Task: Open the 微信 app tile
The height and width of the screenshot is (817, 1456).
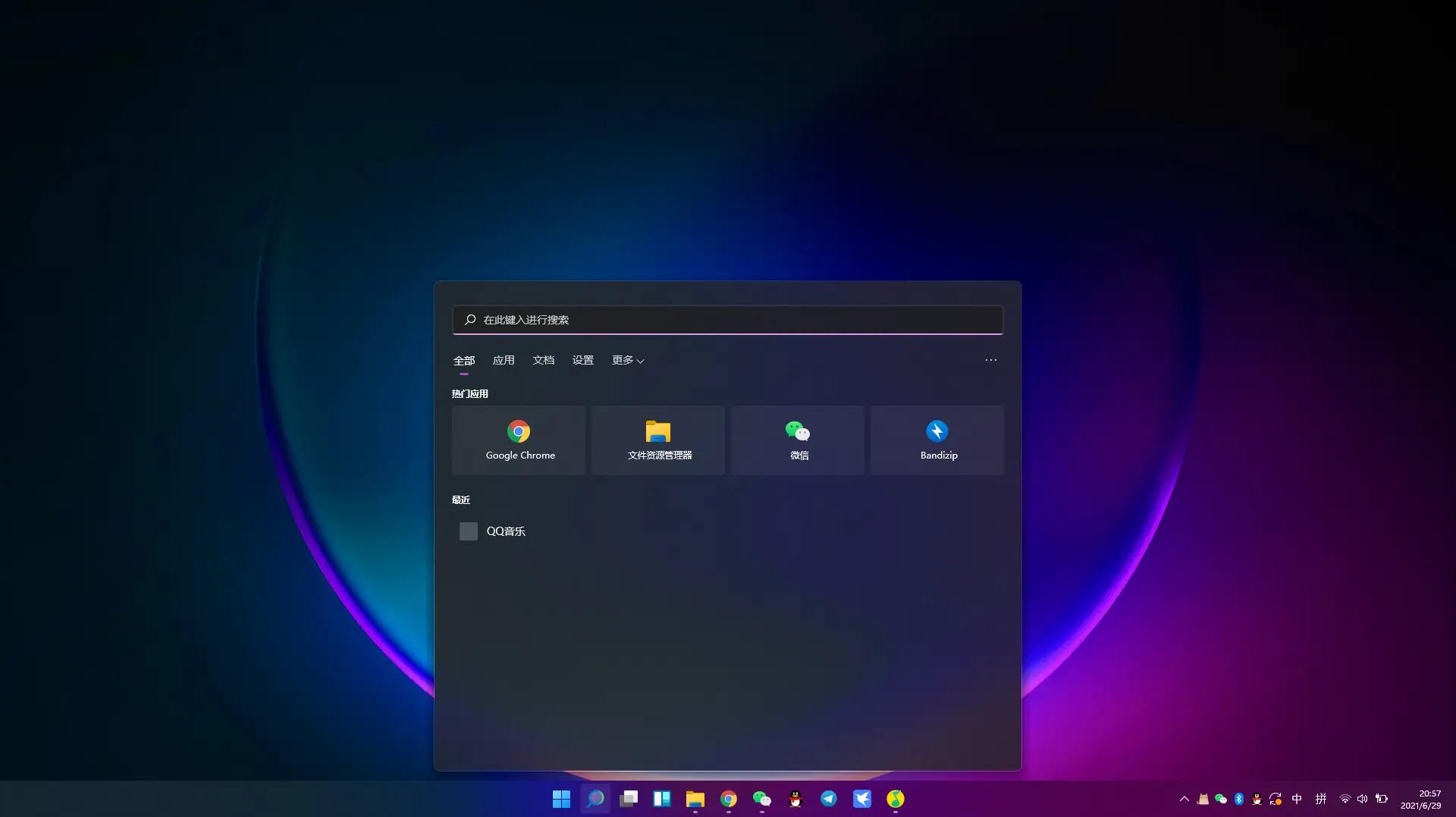Action: point(798,440)
